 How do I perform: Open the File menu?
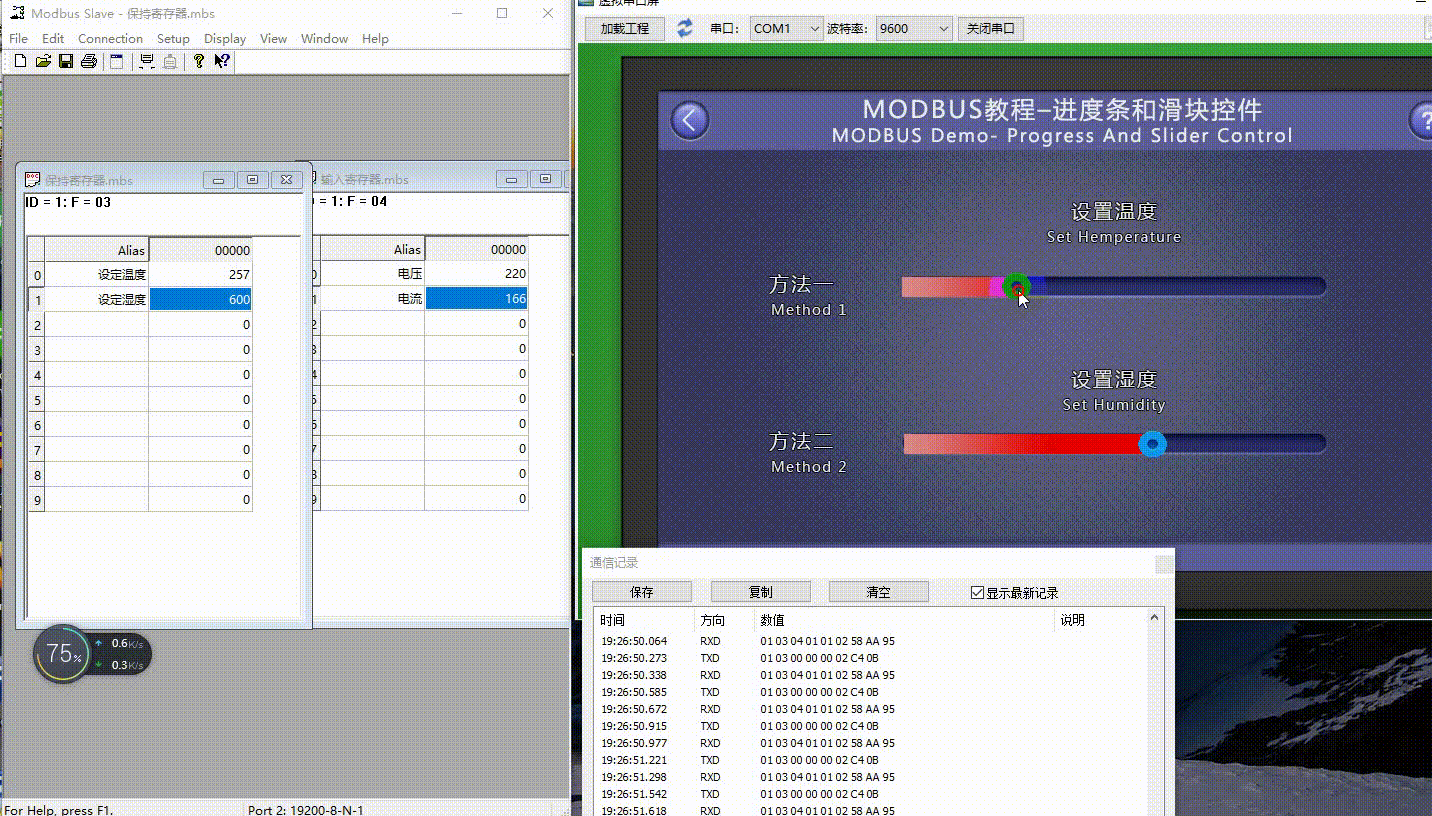pos(18,39)
